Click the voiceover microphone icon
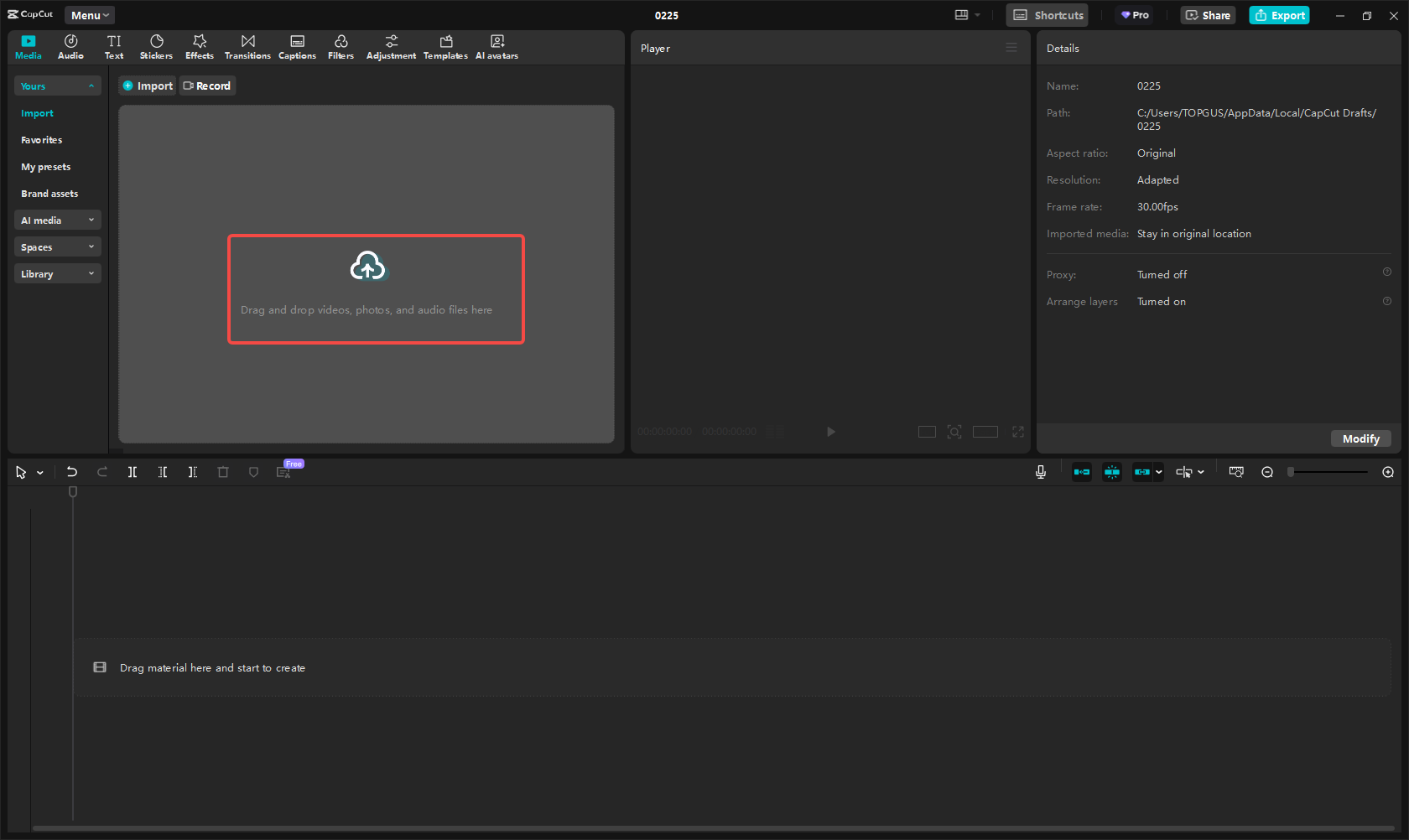The image size is (1409, 840). [x=1040, y=471]
